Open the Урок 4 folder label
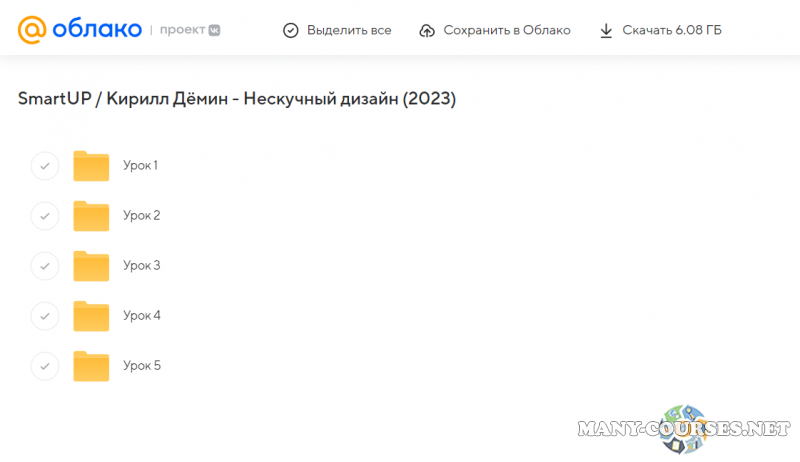Image resolution: width=800 pixels, height=462 pixels. coord(141,316)
